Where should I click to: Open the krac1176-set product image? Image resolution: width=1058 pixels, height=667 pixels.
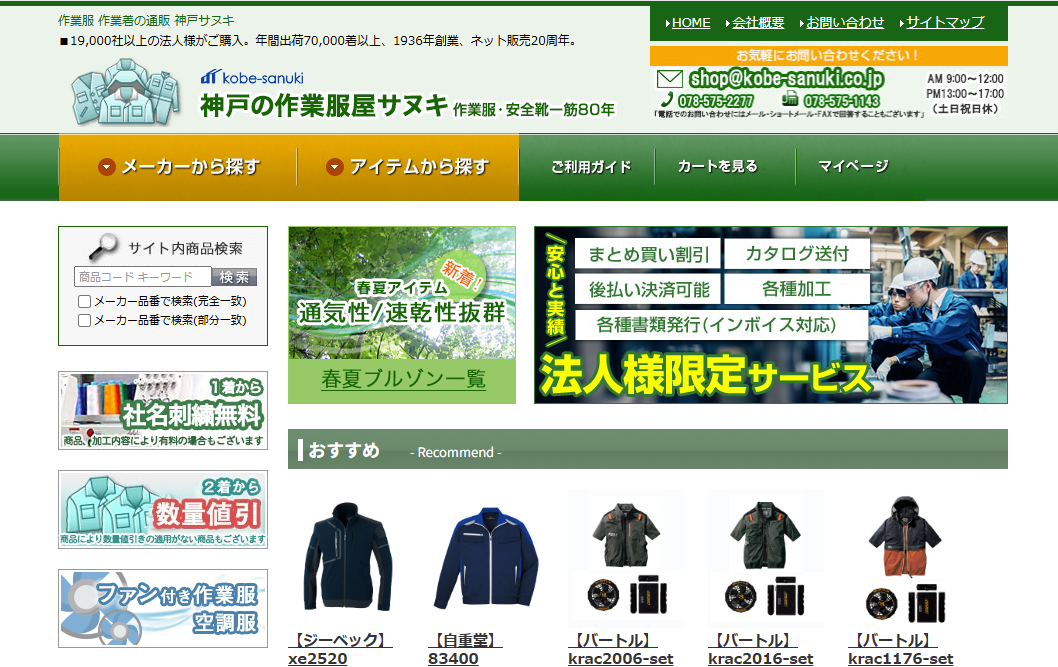coord(906,557)
